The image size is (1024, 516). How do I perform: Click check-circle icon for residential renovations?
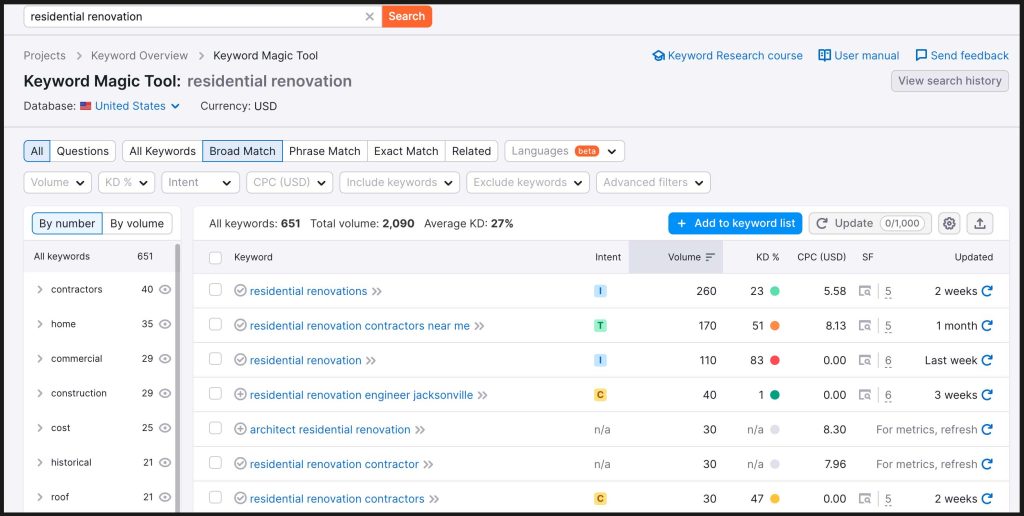240,291
